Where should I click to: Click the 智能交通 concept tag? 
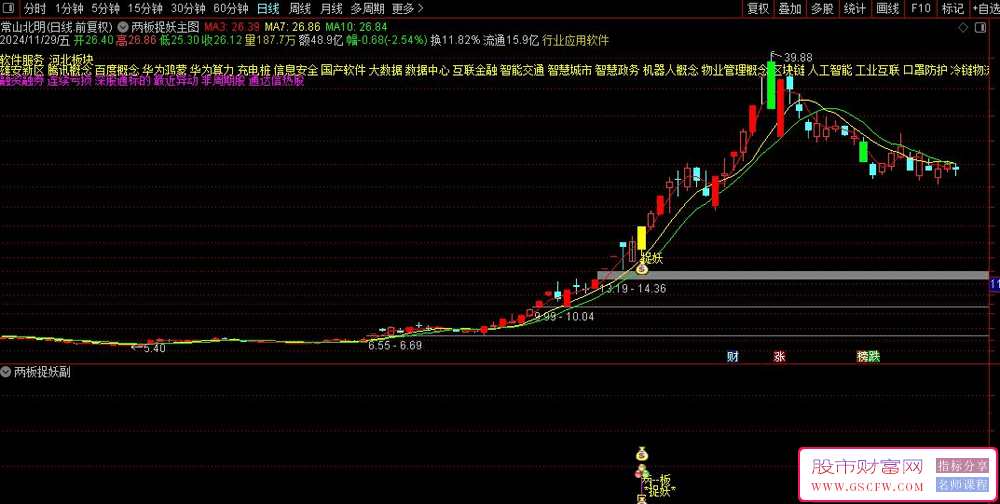coord(522,70)
